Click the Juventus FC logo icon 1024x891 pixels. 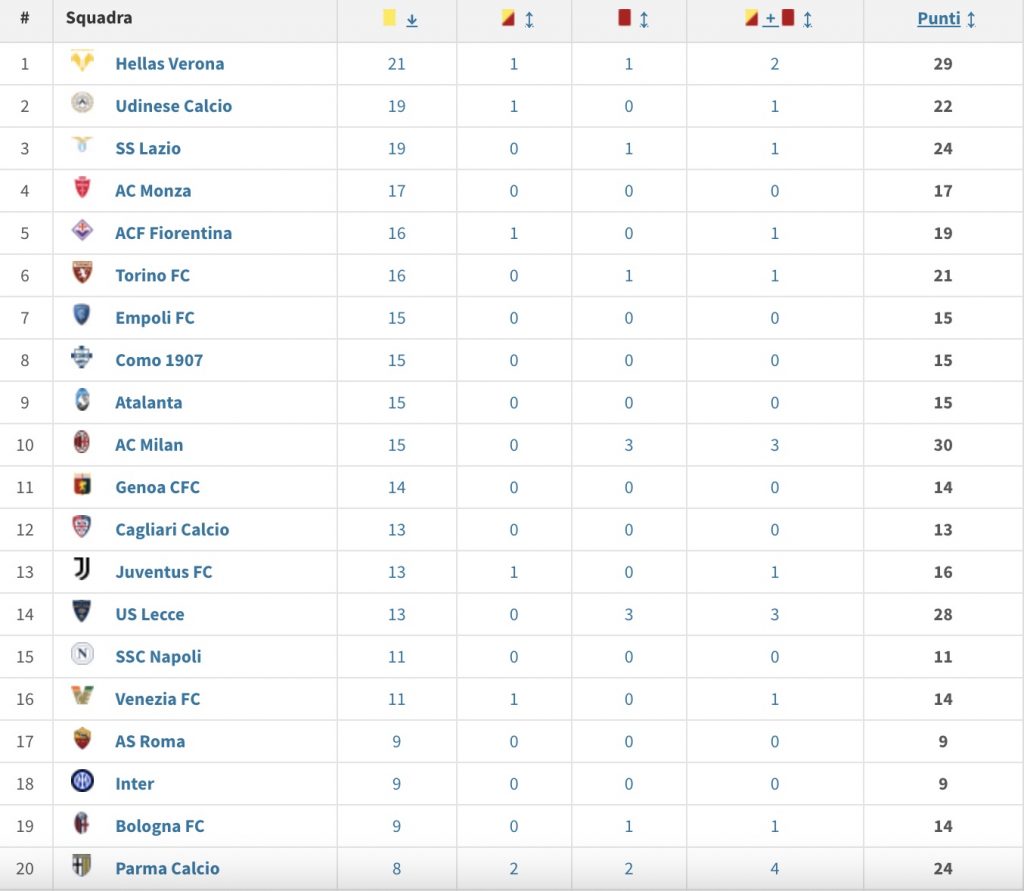[82, 571]
